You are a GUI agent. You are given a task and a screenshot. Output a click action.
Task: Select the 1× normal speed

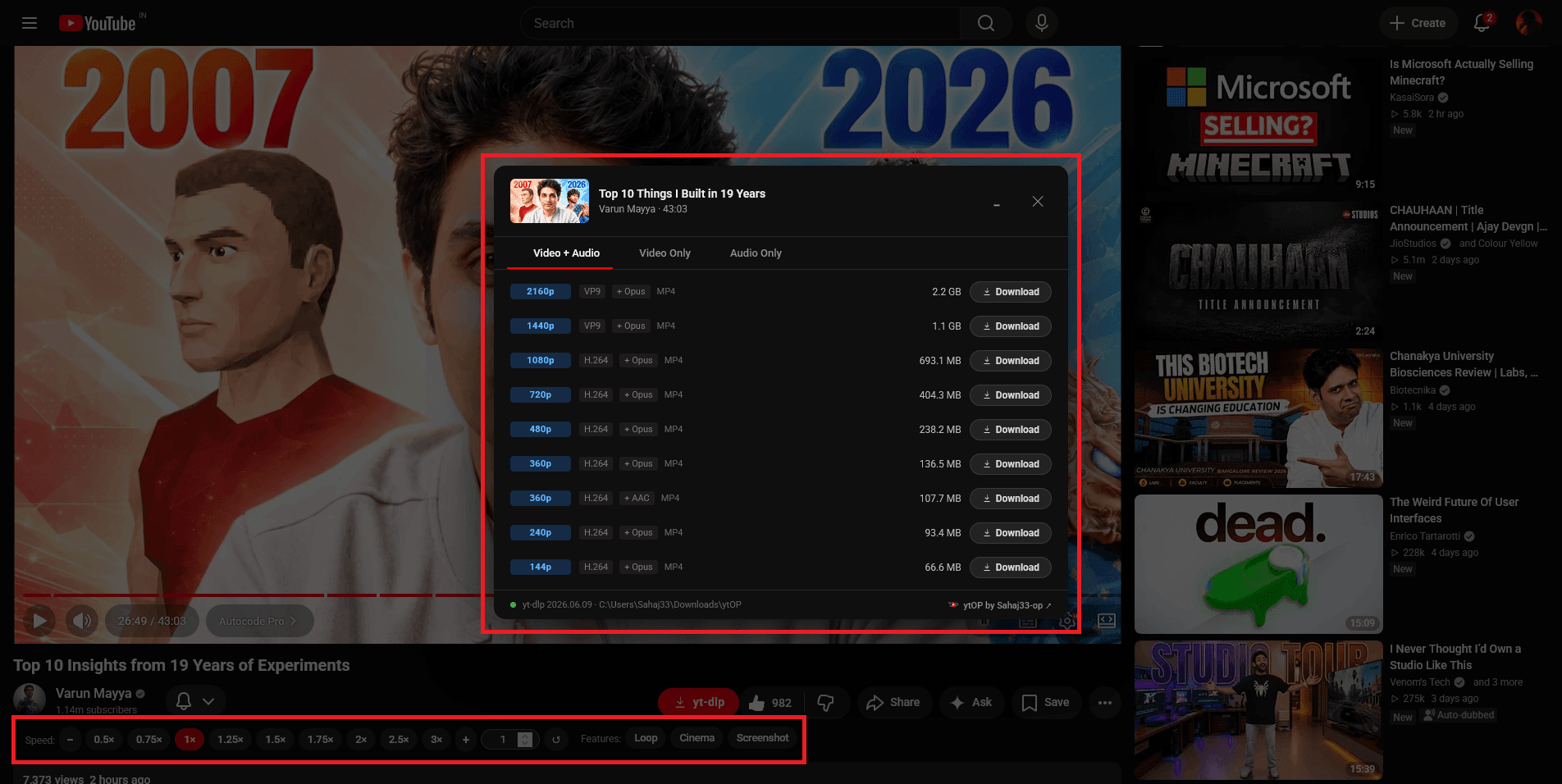[x=190, y=740]
